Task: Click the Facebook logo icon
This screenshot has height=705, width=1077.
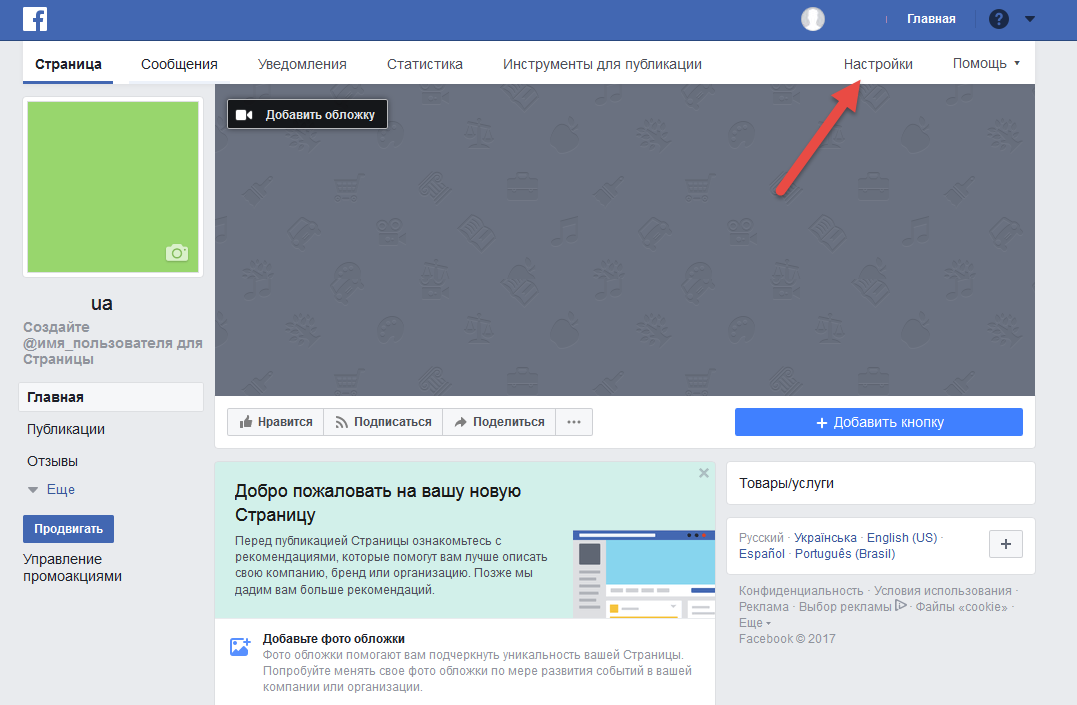Action: [x=35, y=19]
